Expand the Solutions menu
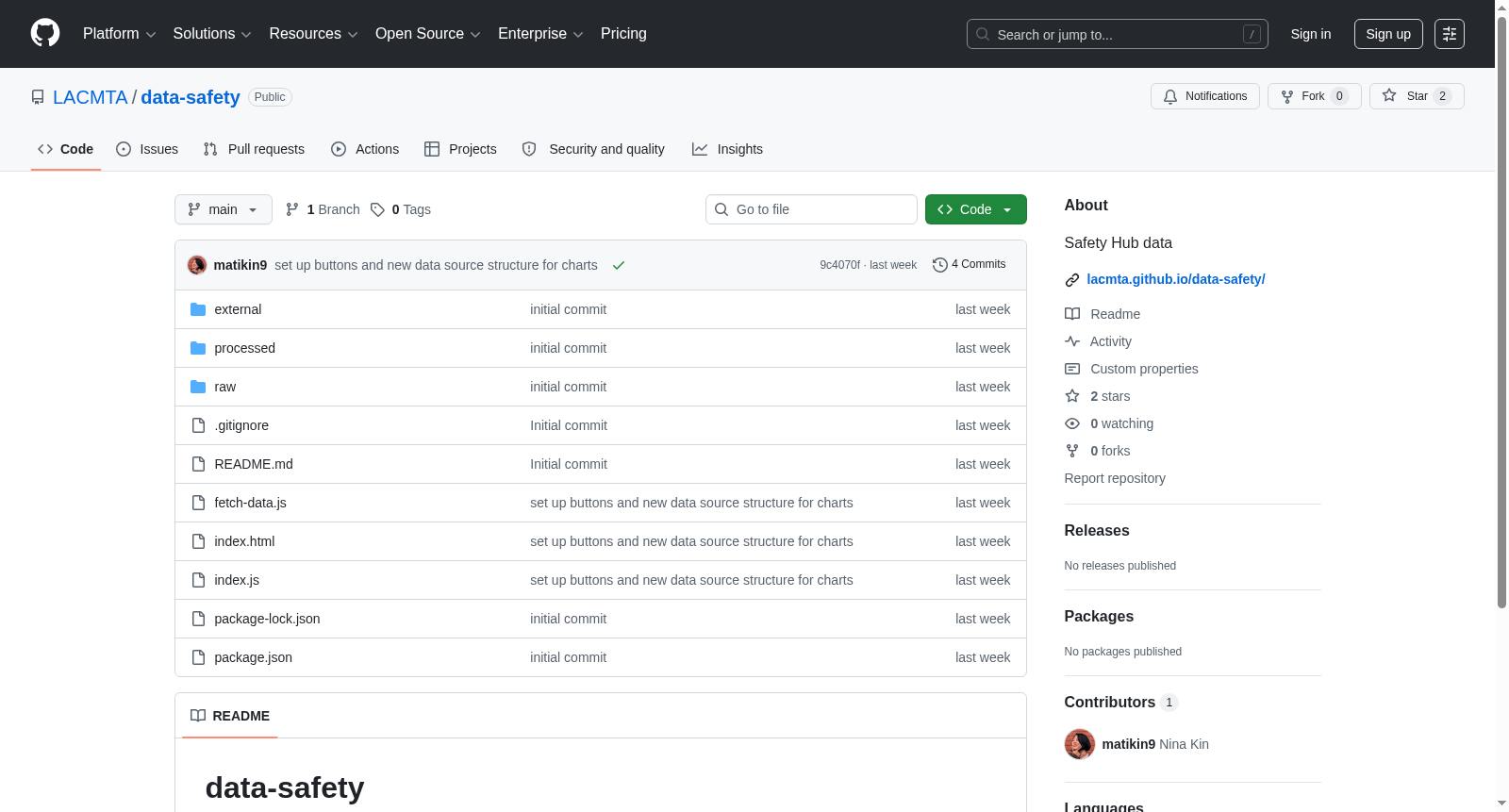The image size is (1509, 812). tap(212, 34)
